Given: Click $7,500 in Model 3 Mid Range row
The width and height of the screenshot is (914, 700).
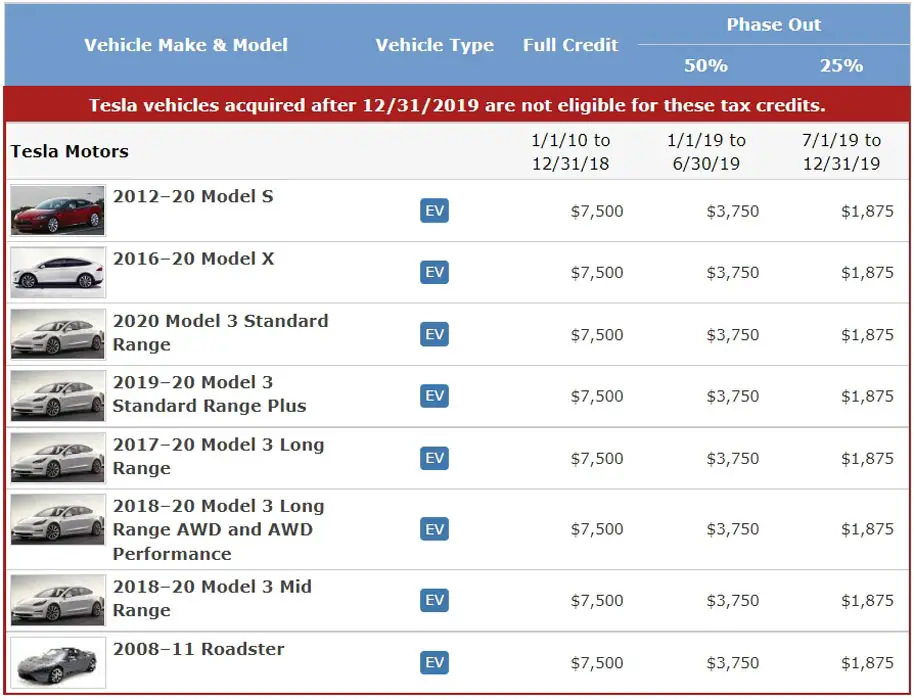Looking at the screenshot, I should [597, 600].
